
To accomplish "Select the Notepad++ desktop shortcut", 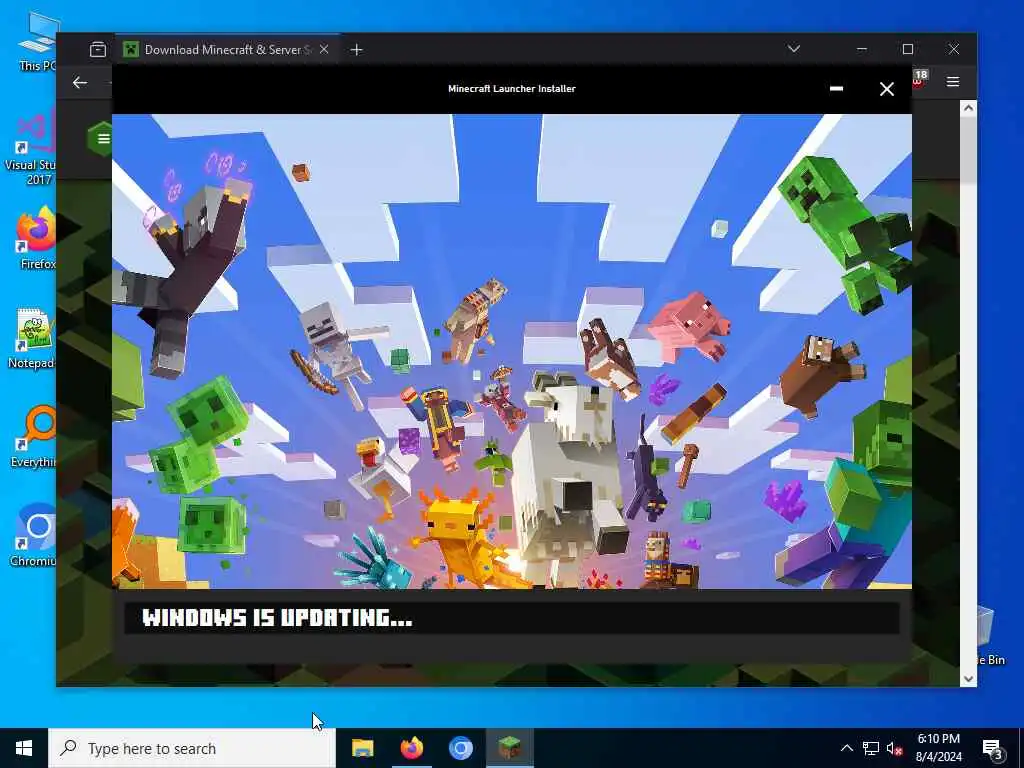I will pyautogui.click(x=33, y=338).
